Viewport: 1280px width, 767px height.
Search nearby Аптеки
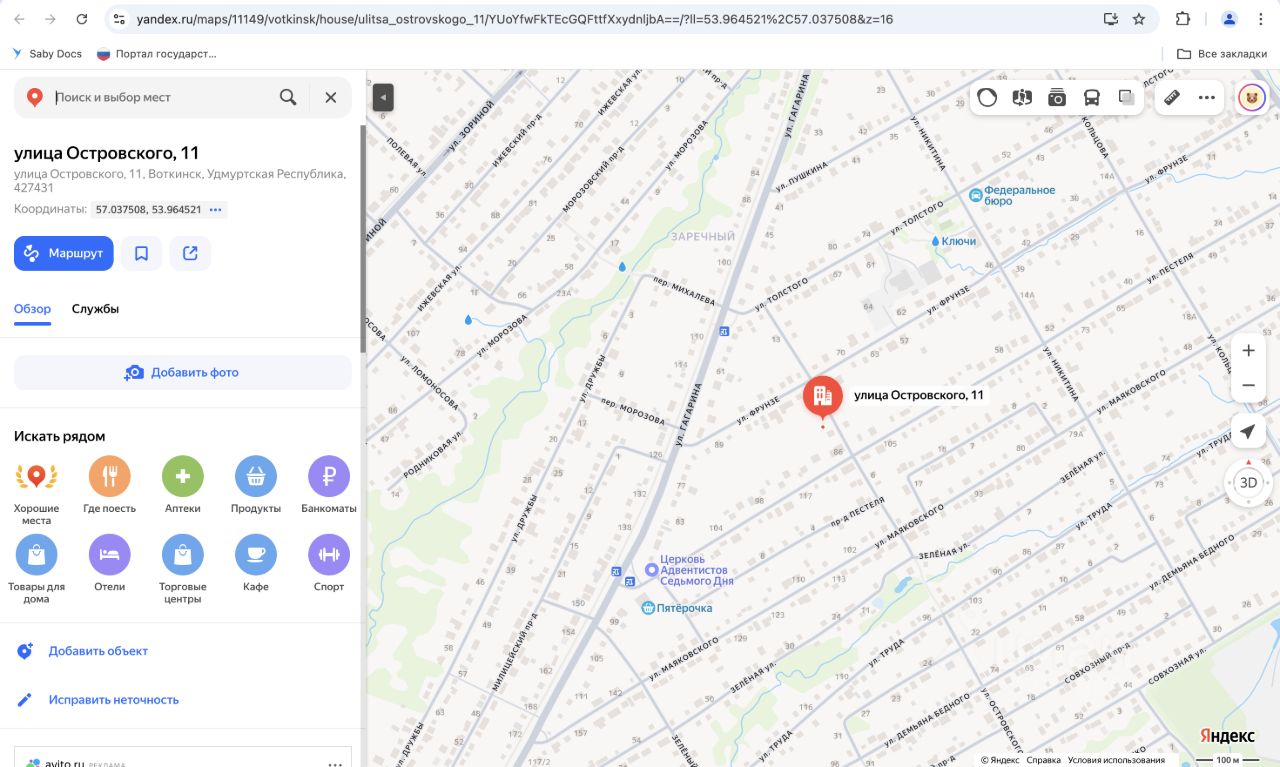pos(183,486)
